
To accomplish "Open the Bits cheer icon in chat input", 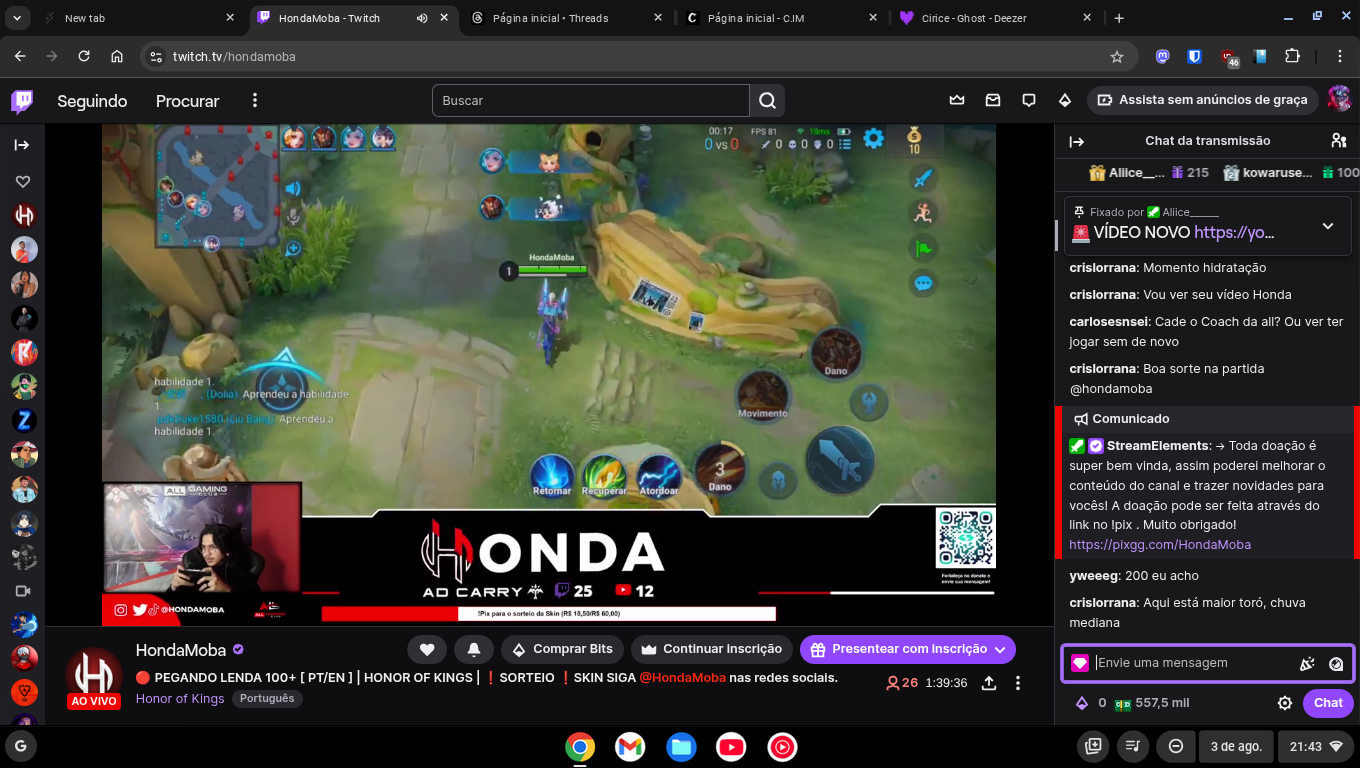I will pos(1306,663).
